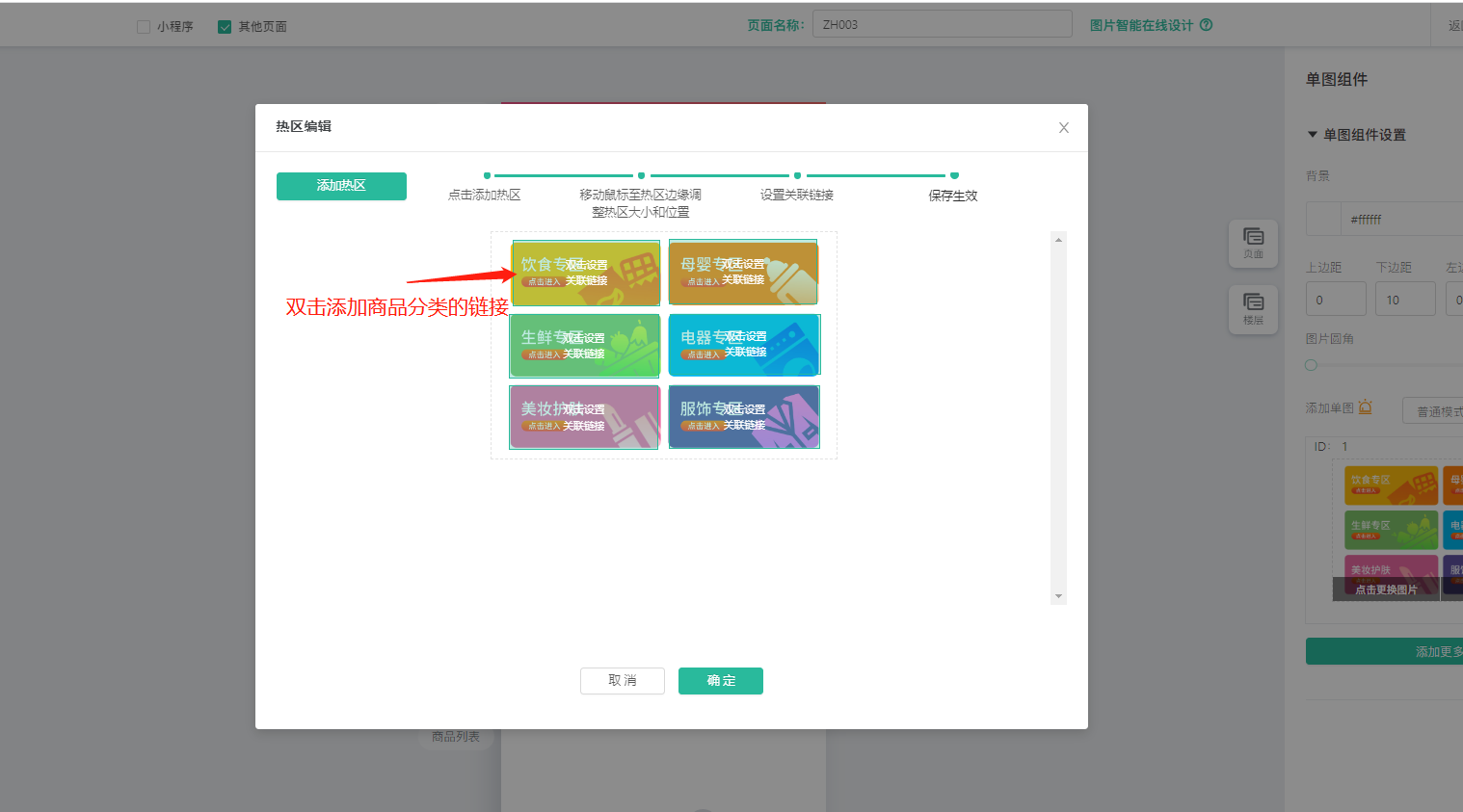The height and width of the screenshot is (812, 1463).
Task: Select the 饮食专区 hotspot region
Action: 586,274
